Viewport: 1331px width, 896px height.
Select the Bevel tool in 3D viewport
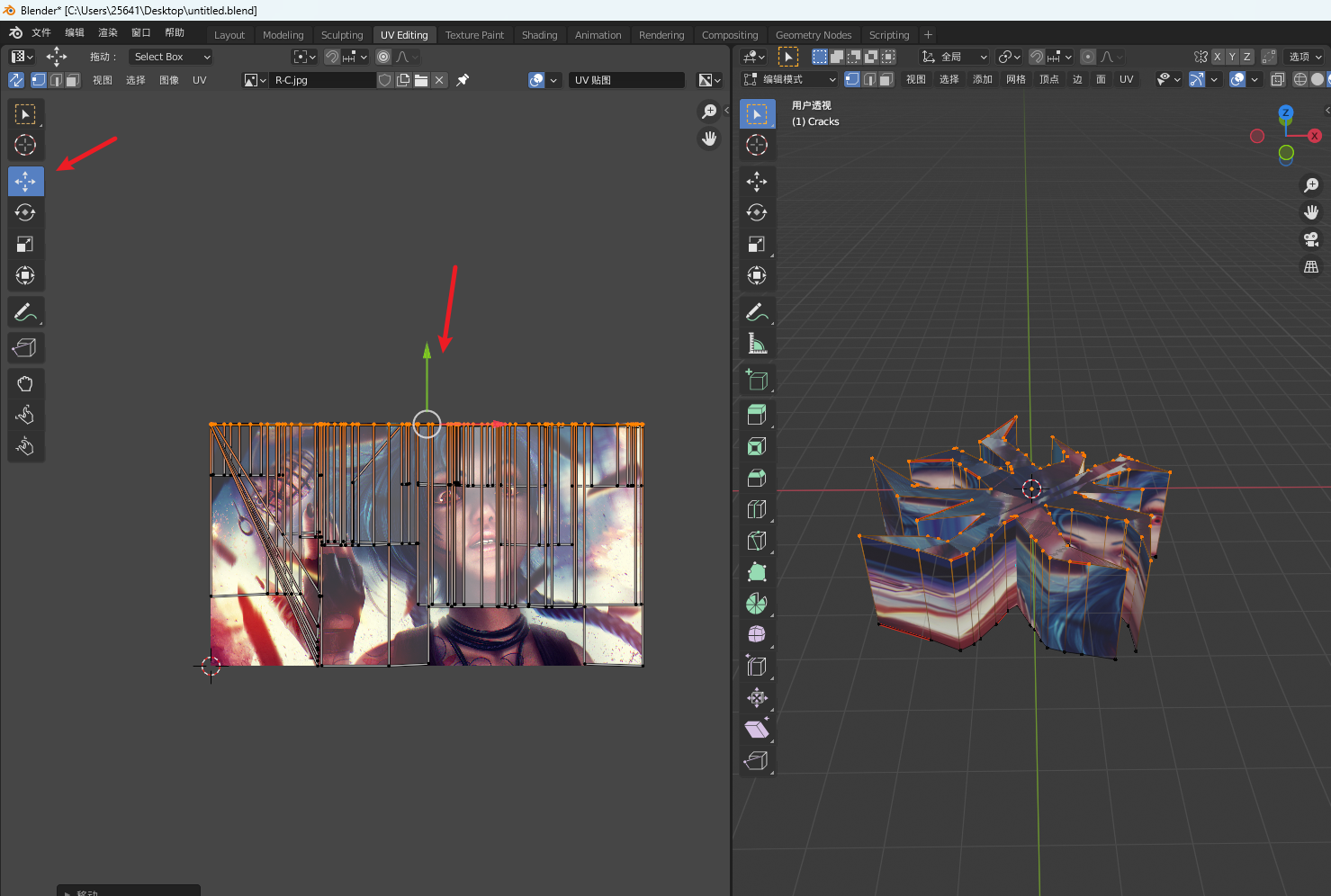pyautogui.click(x=757, y=478)
